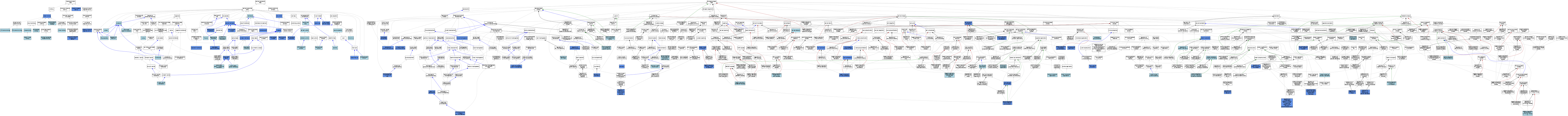Click the light-blue 'cytoplasm' node
This screenshot has width=1568, height=116.
pos(119,23)
